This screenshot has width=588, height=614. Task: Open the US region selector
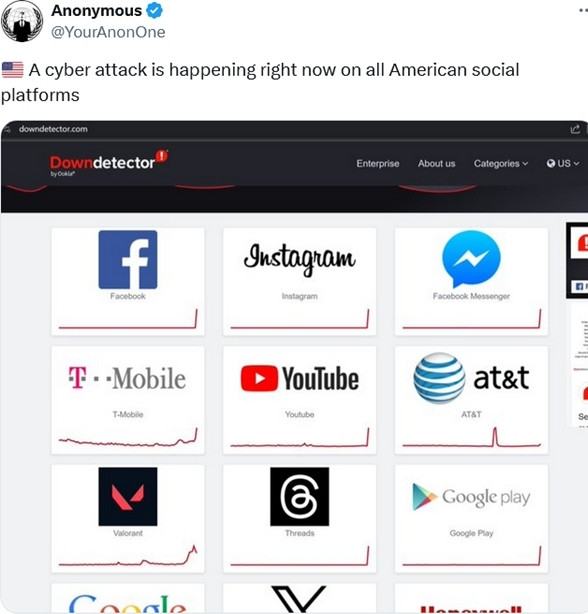tap(563, 163)
